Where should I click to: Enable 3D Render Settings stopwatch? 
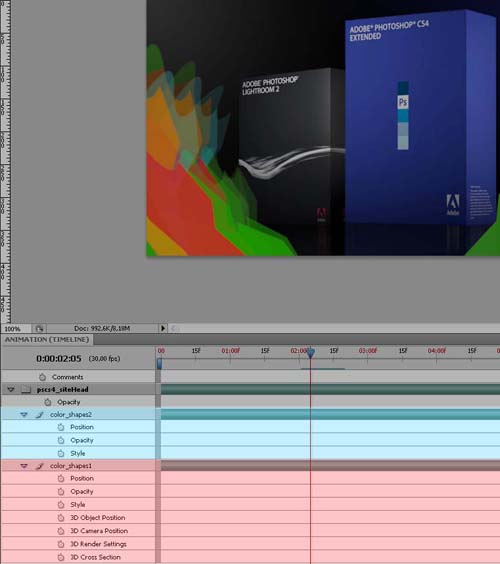pos(61,544)
